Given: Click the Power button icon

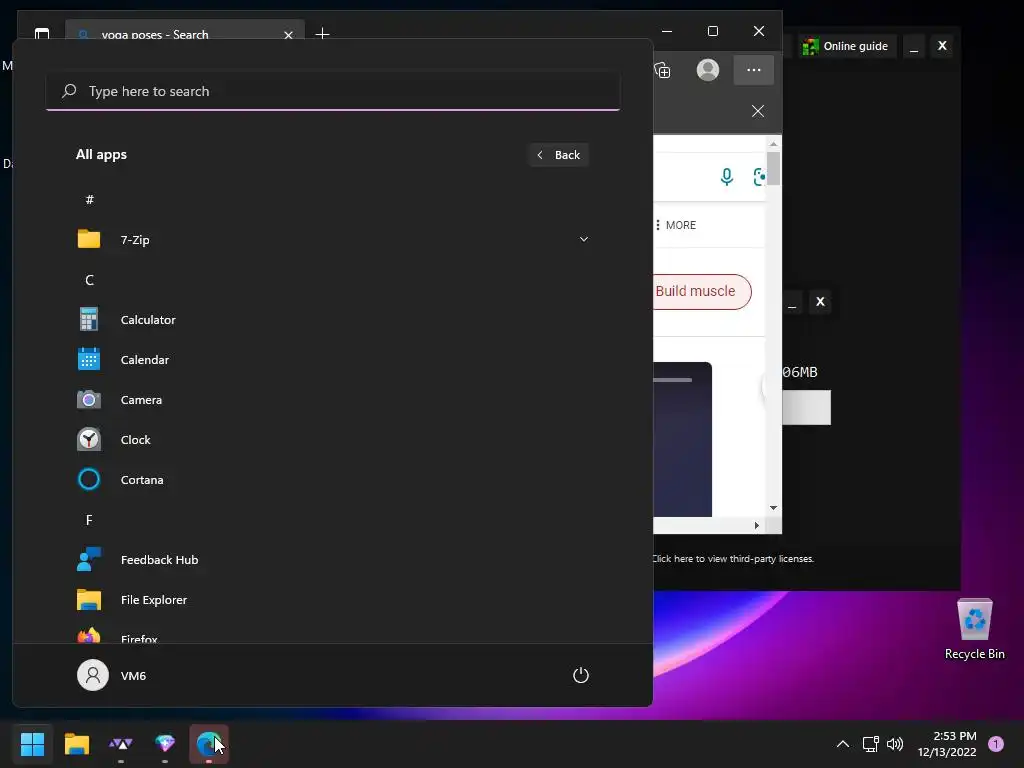Looking at the screenshot, I should [x=581, y=675].
